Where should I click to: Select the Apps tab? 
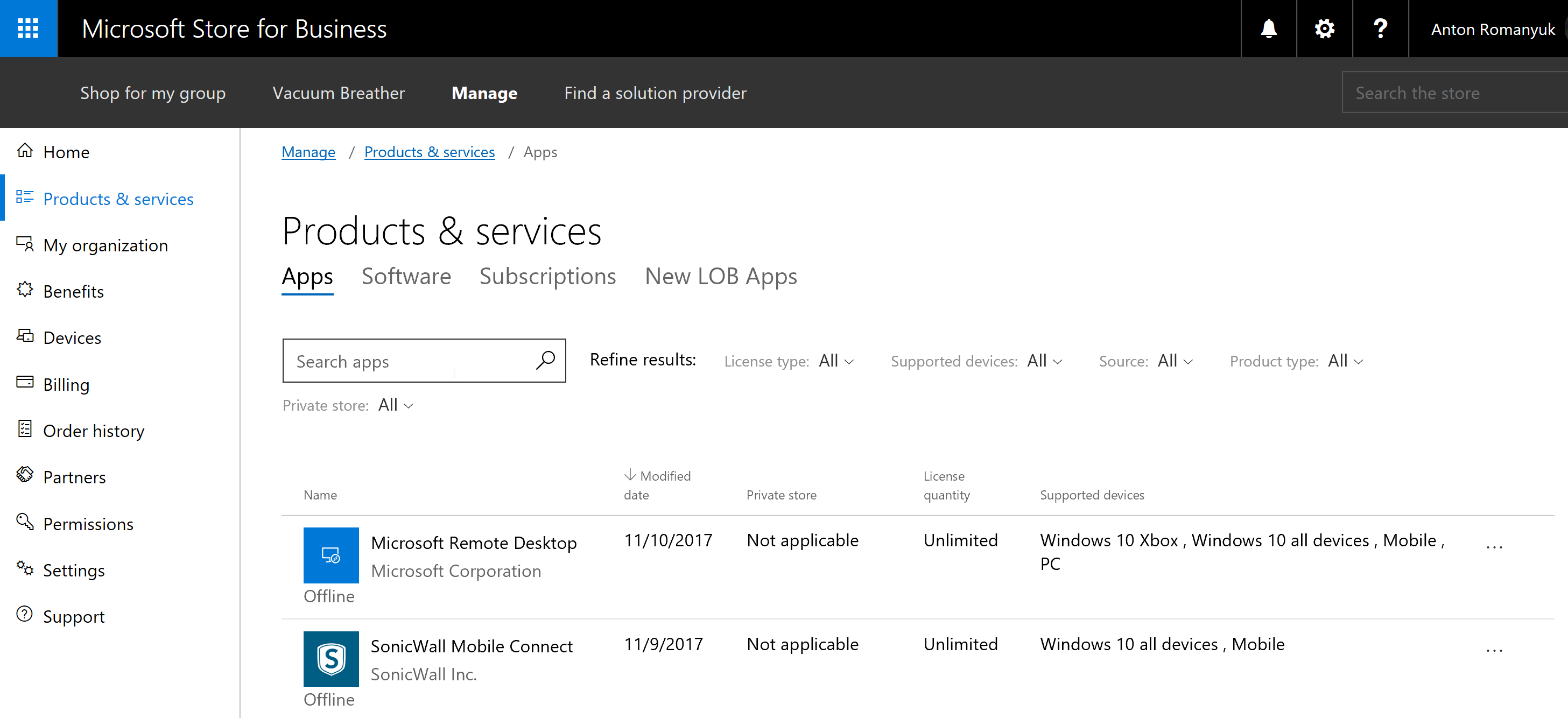pos(307,277)
